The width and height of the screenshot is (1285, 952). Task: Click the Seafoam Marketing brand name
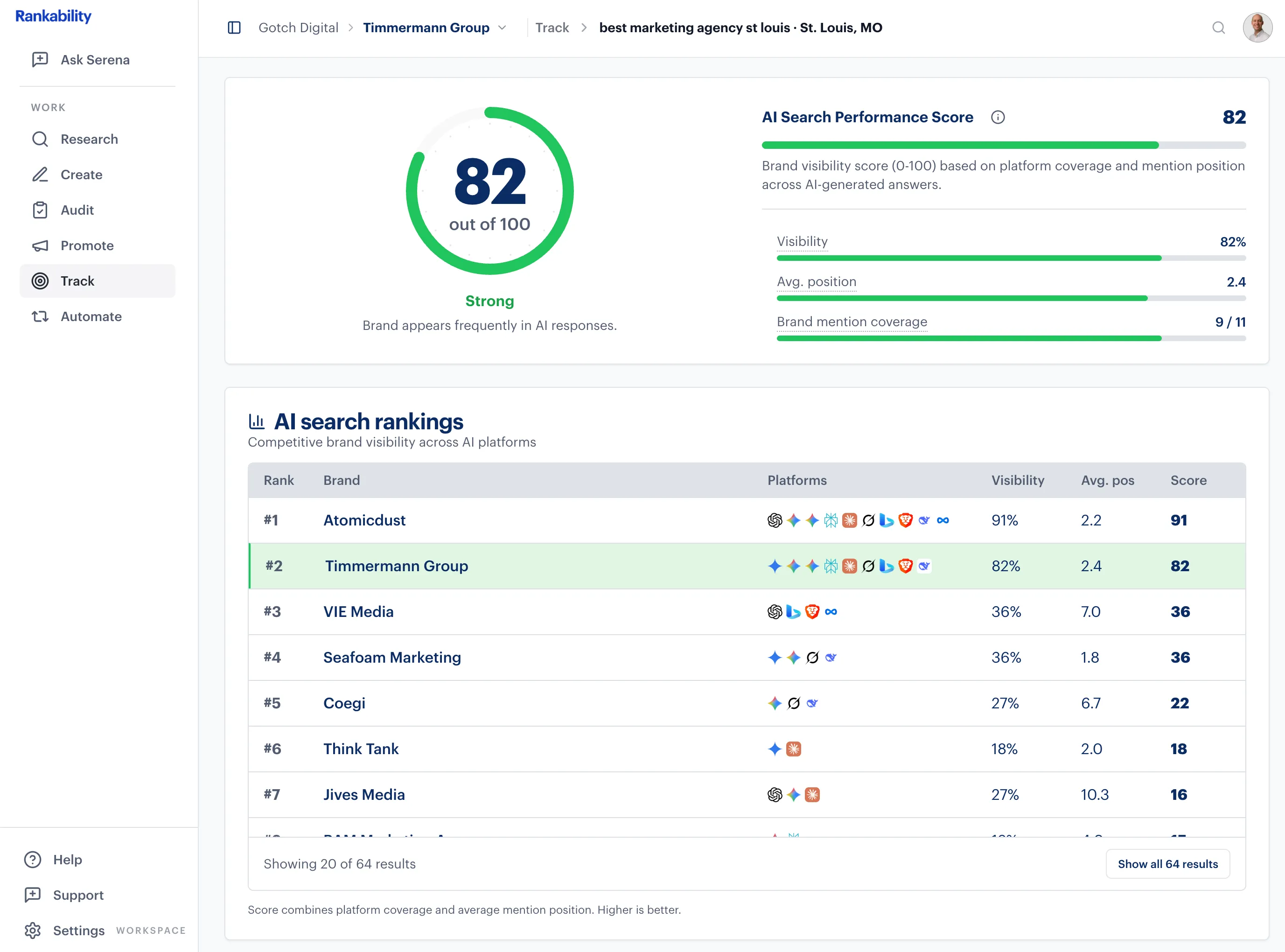392,658
